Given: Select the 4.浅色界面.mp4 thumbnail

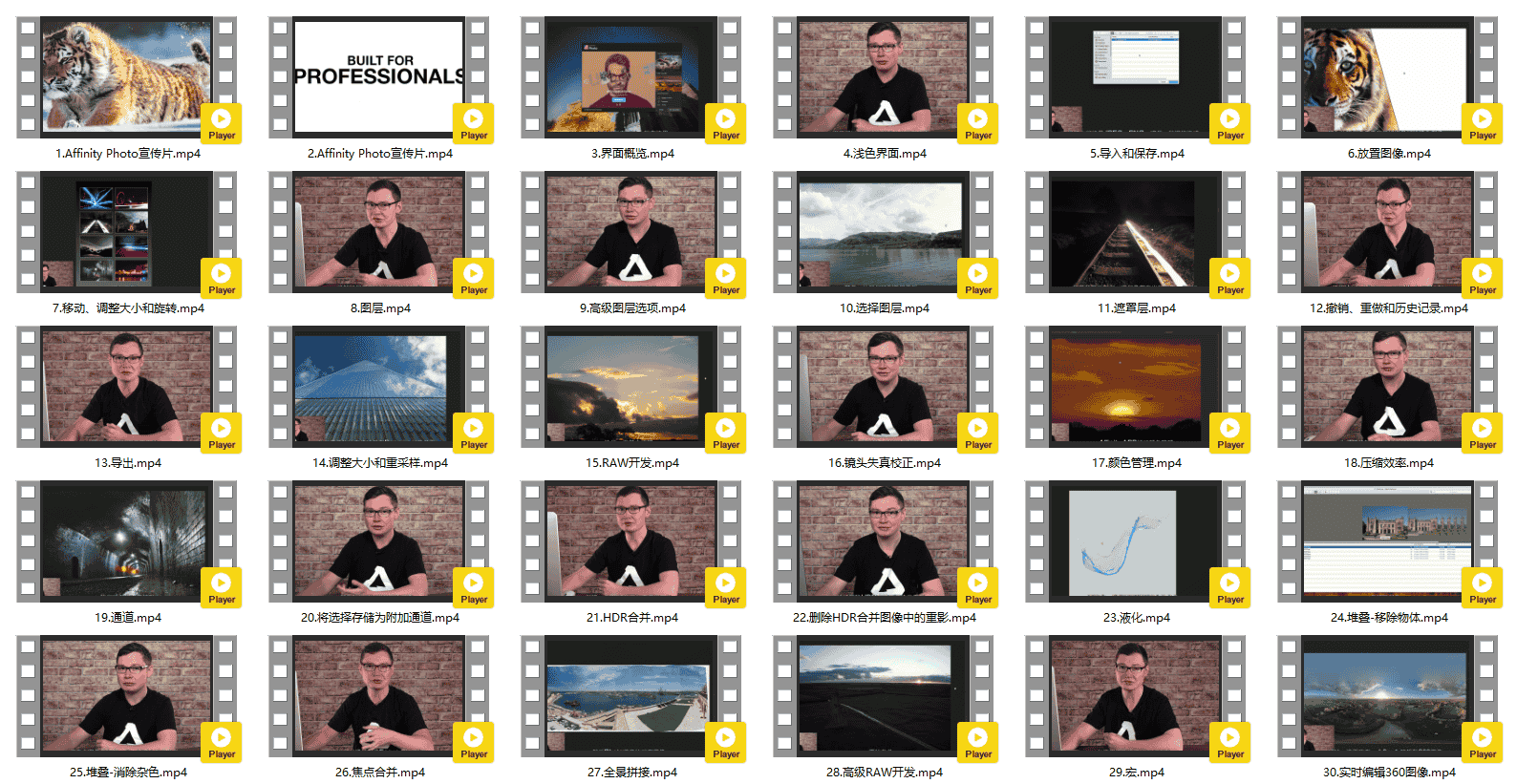Looking at the screenshot, I should [884, 76].
